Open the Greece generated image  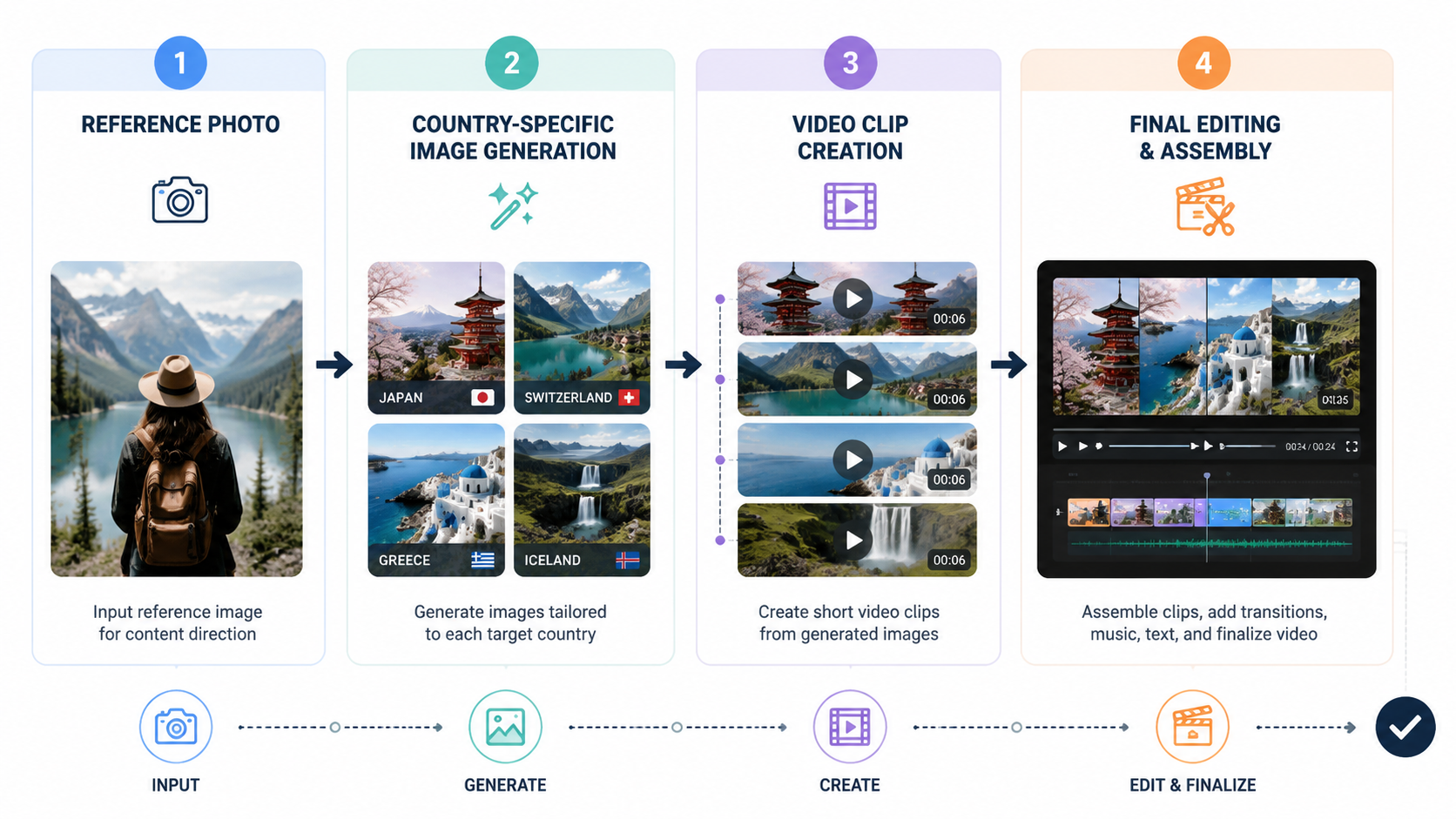point(436,500)
